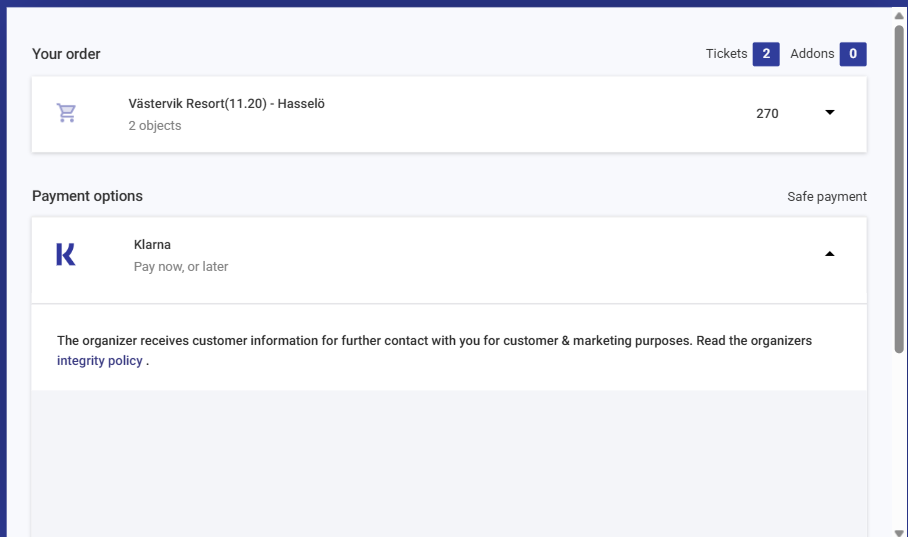
Task: Select the Västervik Resort(11.20) - Hasselö order title
Action: pyautogui.click(x=226, y=104)
